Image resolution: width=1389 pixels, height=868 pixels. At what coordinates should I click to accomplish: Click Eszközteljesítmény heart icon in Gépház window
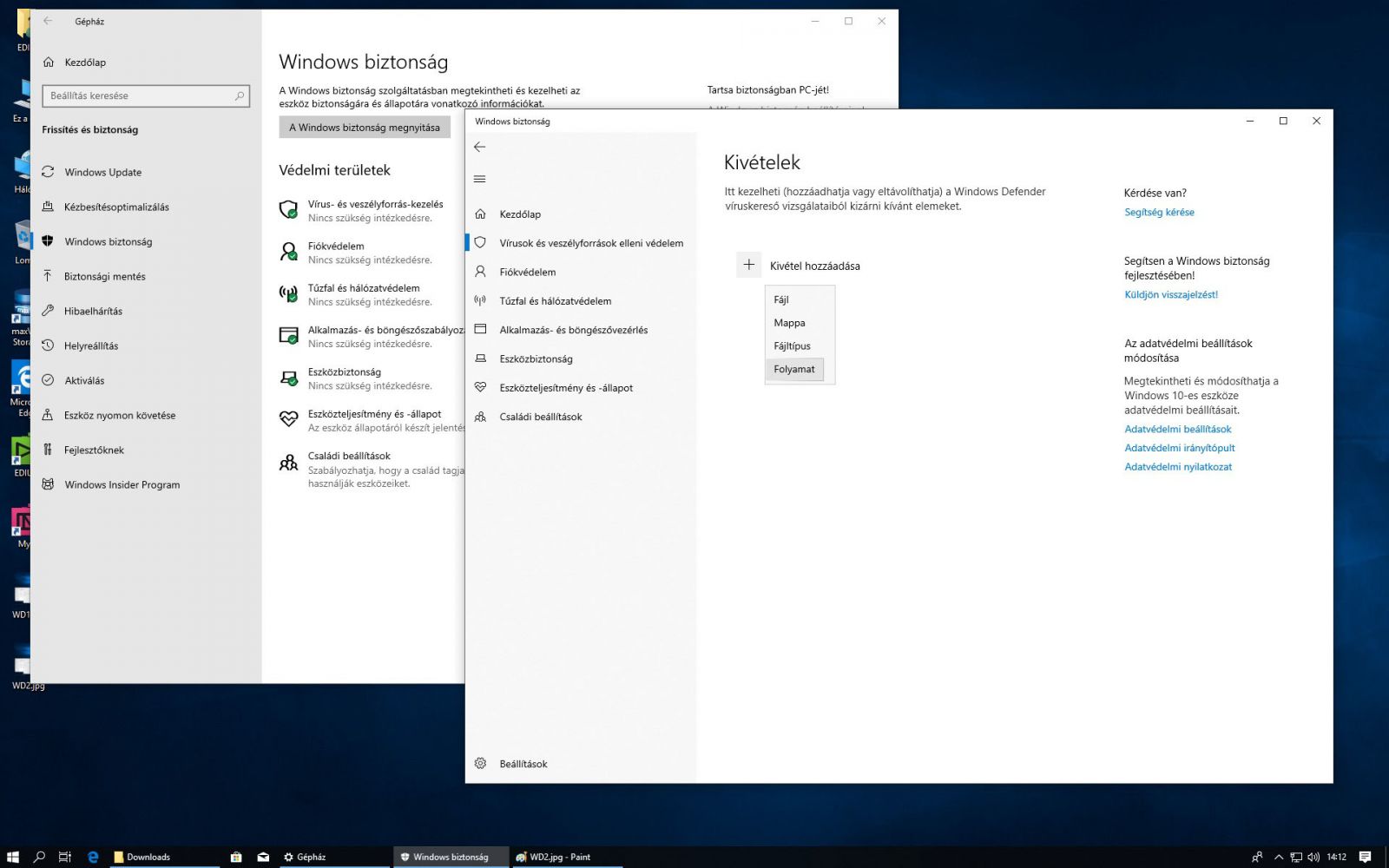[288, 420]
